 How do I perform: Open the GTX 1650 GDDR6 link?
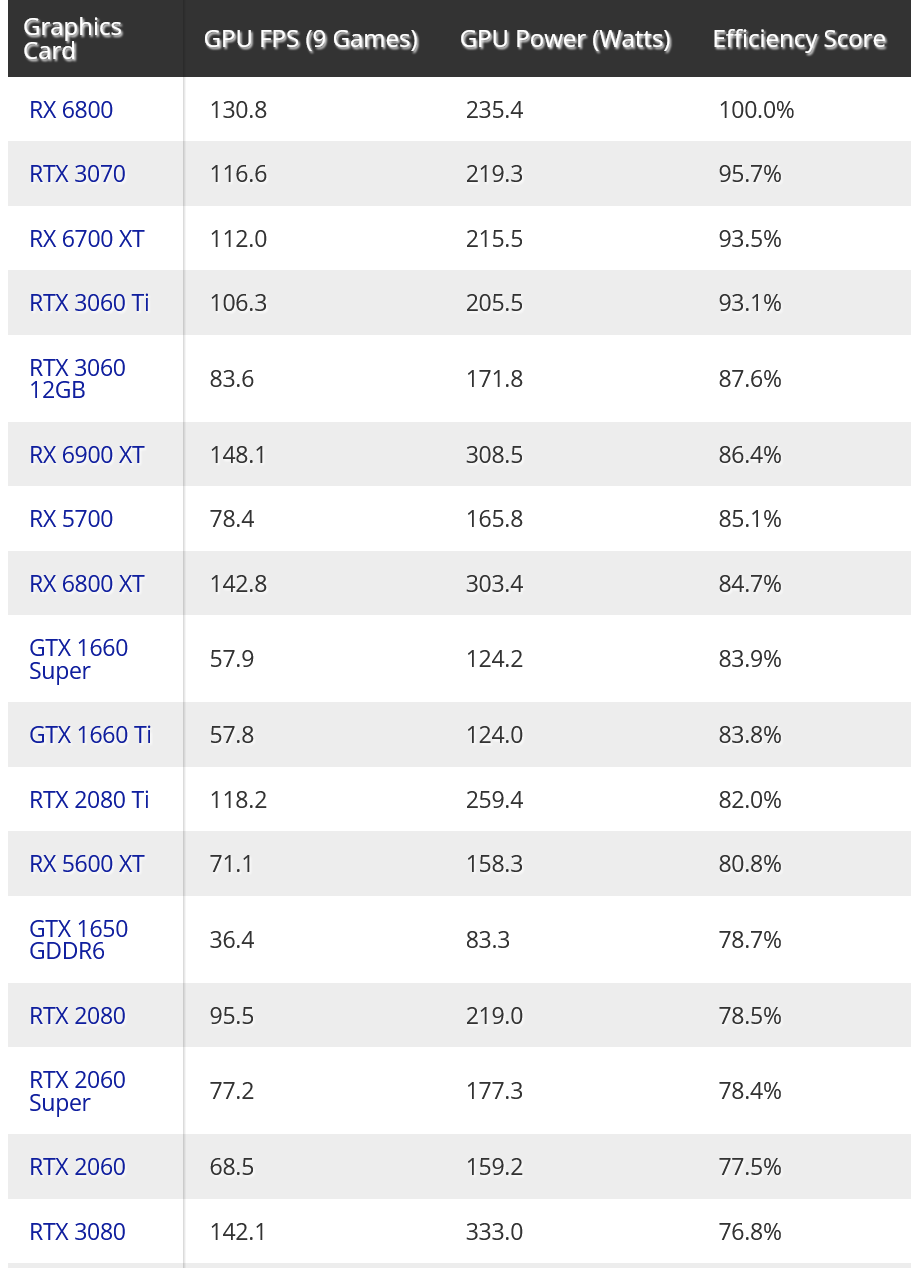[78, 940]
